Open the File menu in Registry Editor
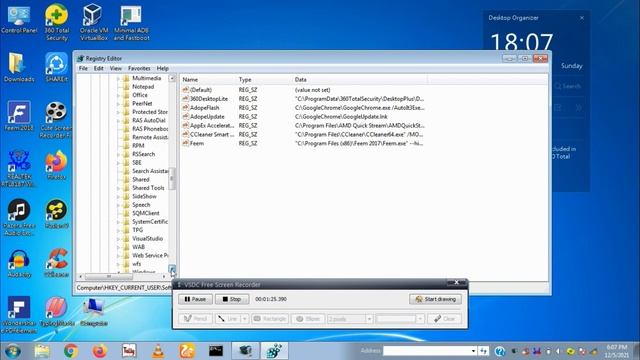640x360 pixels. 83,69
